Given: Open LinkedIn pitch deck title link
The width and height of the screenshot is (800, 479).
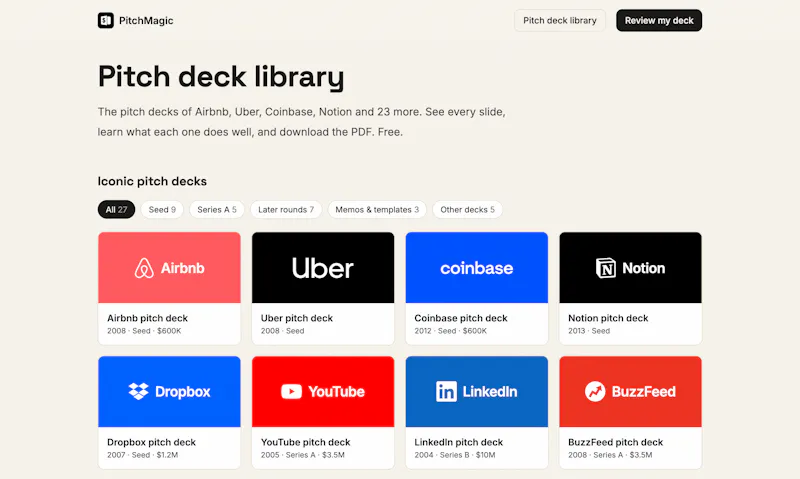Looking at the screenshot, I should click(x=459, y=442).
